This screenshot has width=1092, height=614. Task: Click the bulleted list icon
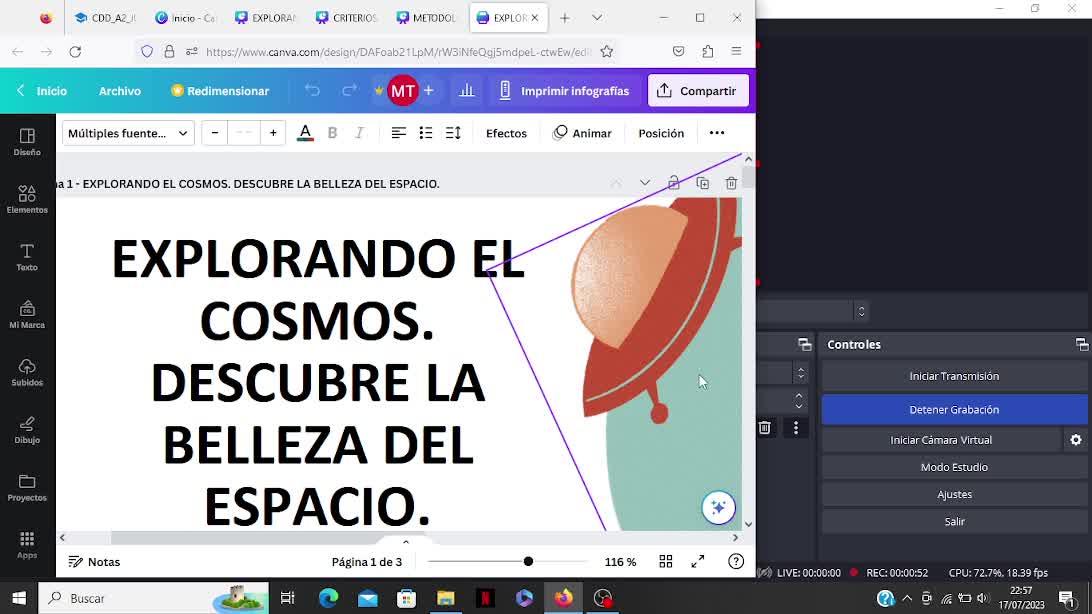click(426, 133)
